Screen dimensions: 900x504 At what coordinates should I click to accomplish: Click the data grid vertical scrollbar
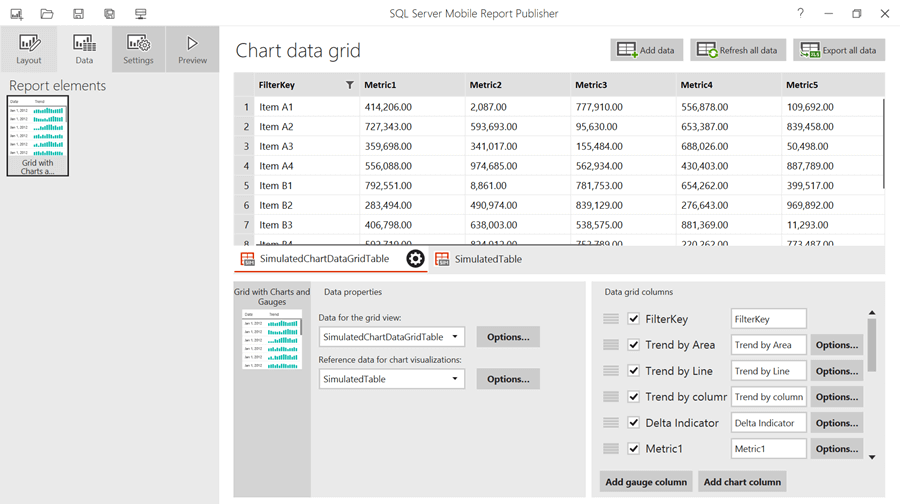click(883, 144)
